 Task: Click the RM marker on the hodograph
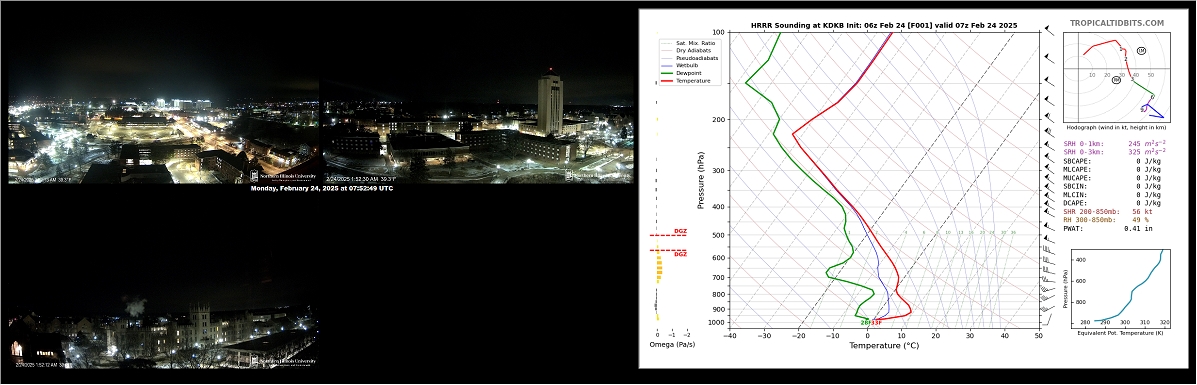(1116, 79)
